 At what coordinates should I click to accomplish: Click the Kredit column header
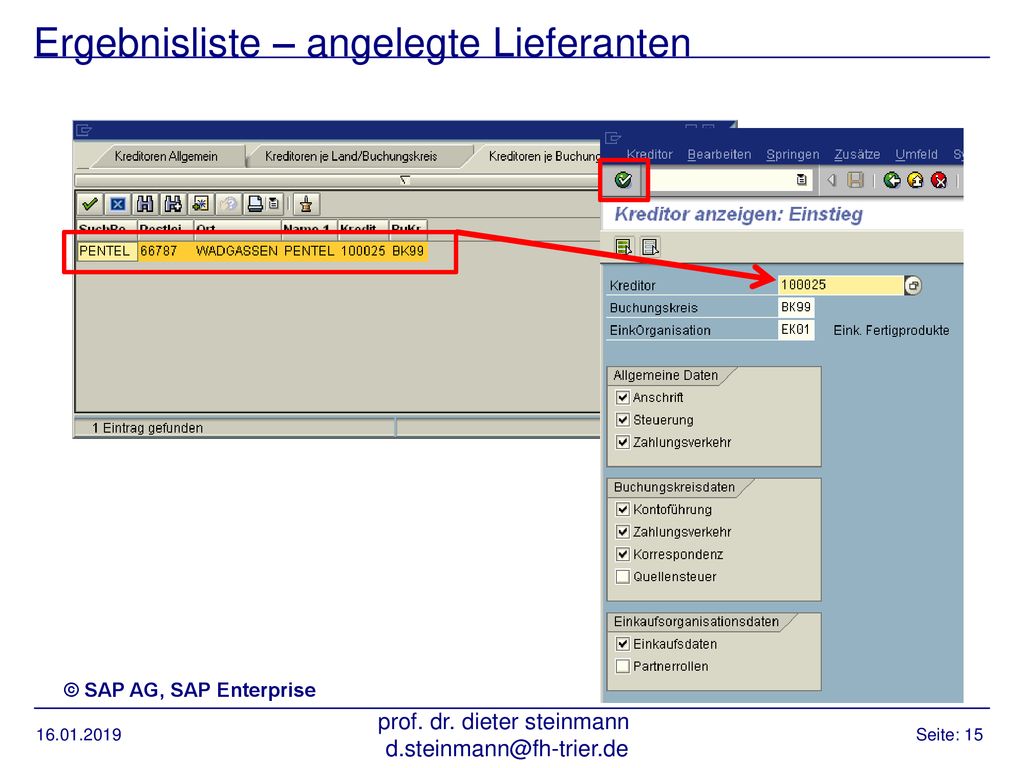[363, 229]
